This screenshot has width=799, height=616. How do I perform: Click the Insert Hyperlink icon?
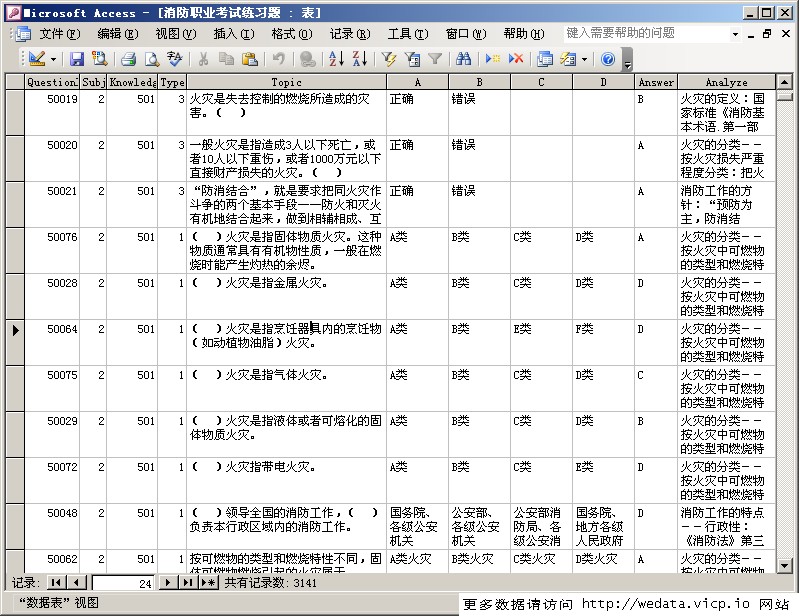[x=307, y=59]
